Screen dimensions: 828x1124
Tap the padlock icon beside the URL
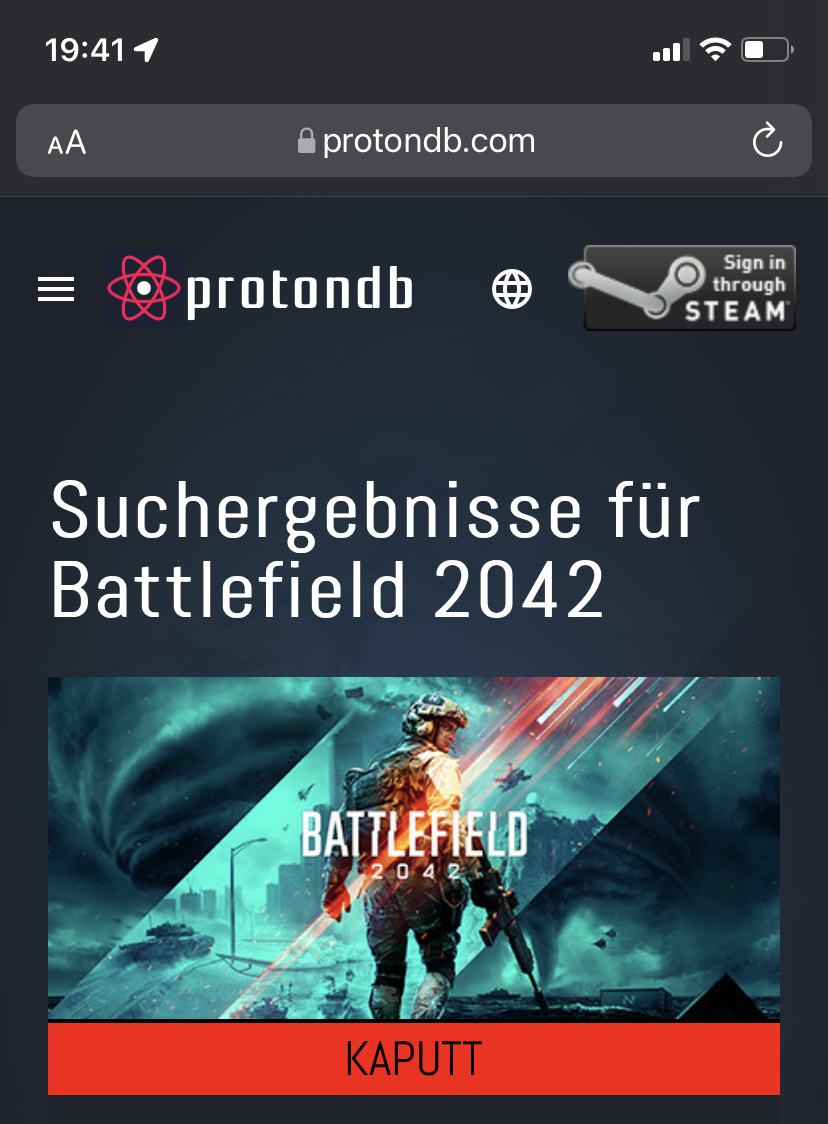tap(306, 141)
